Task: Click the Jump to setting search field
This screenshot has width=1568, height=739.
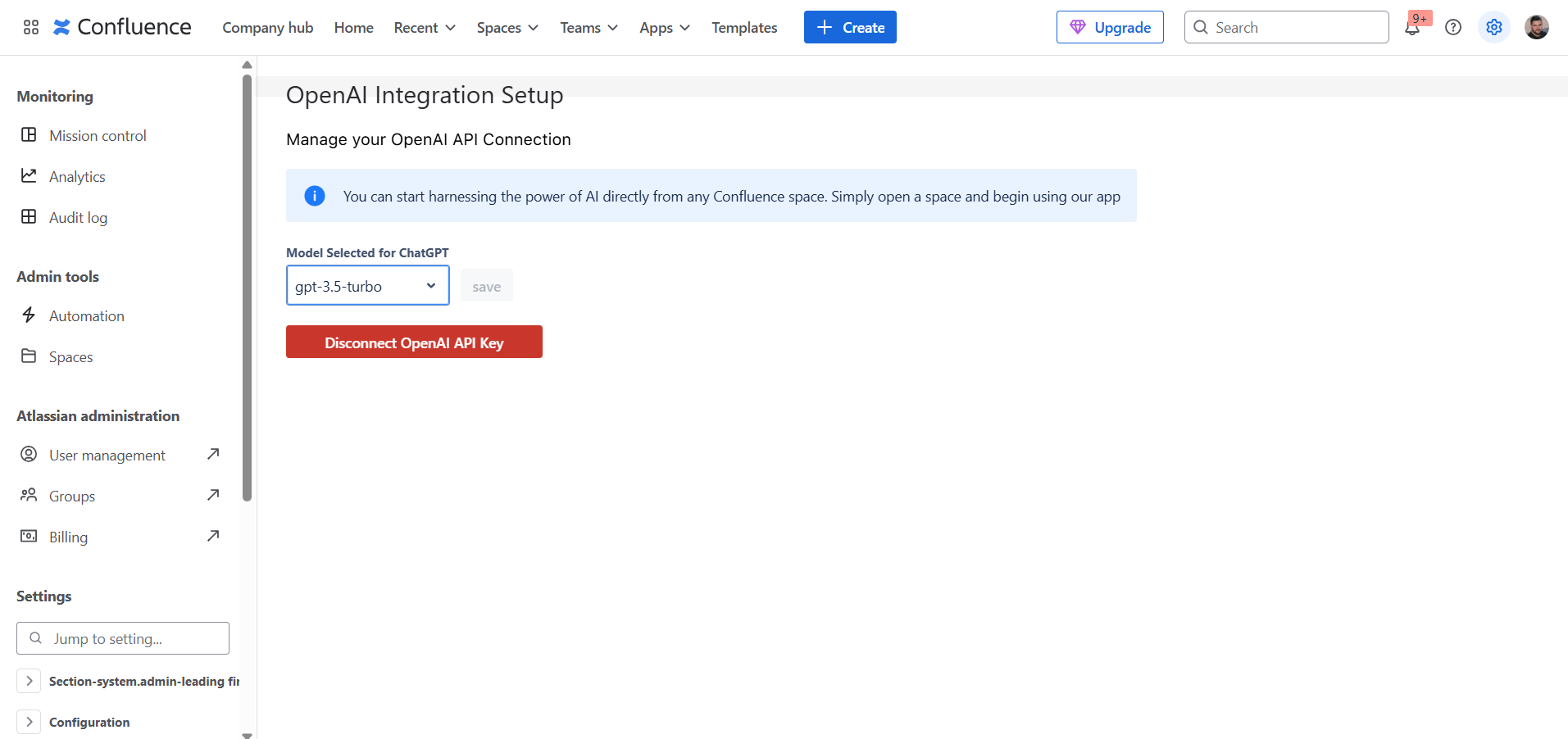Action: [x=123, y=638]
